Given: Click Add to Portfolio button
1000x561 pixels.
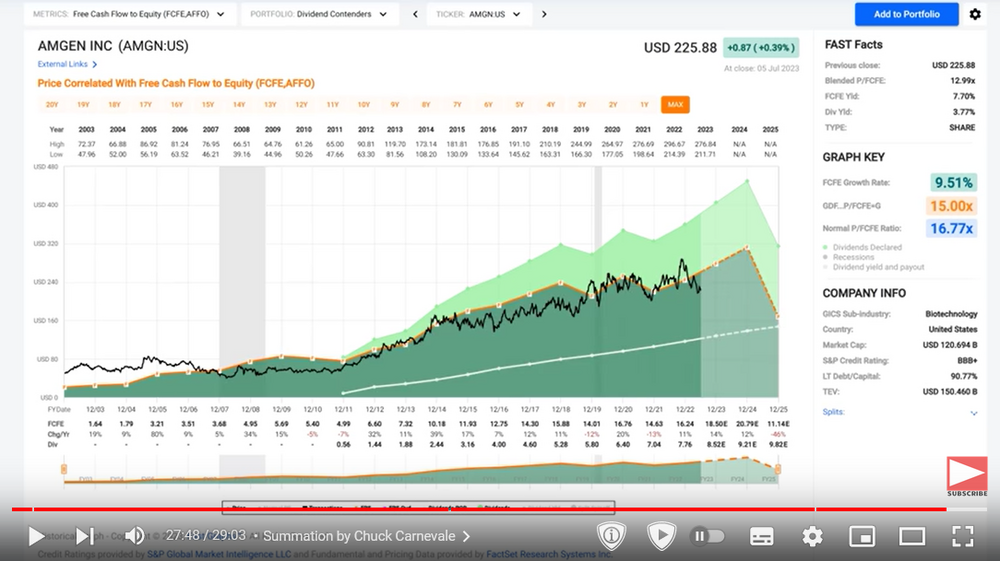Looking at the screenshot, I should coord(906,14).
